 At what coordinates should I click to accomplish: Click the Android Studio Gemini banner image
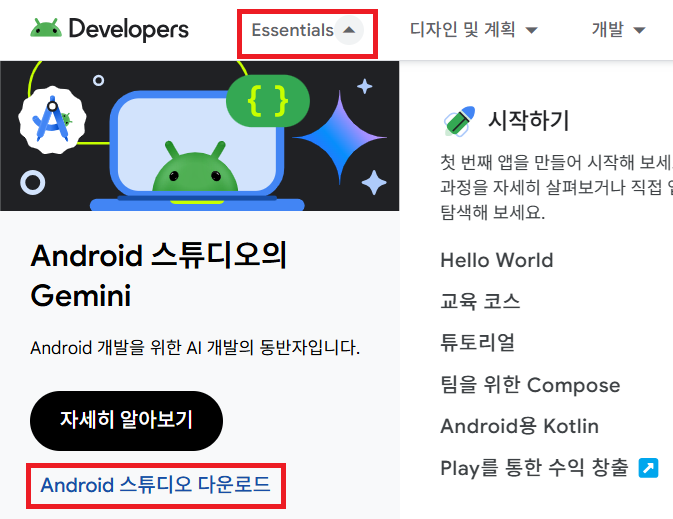(200, 136)
